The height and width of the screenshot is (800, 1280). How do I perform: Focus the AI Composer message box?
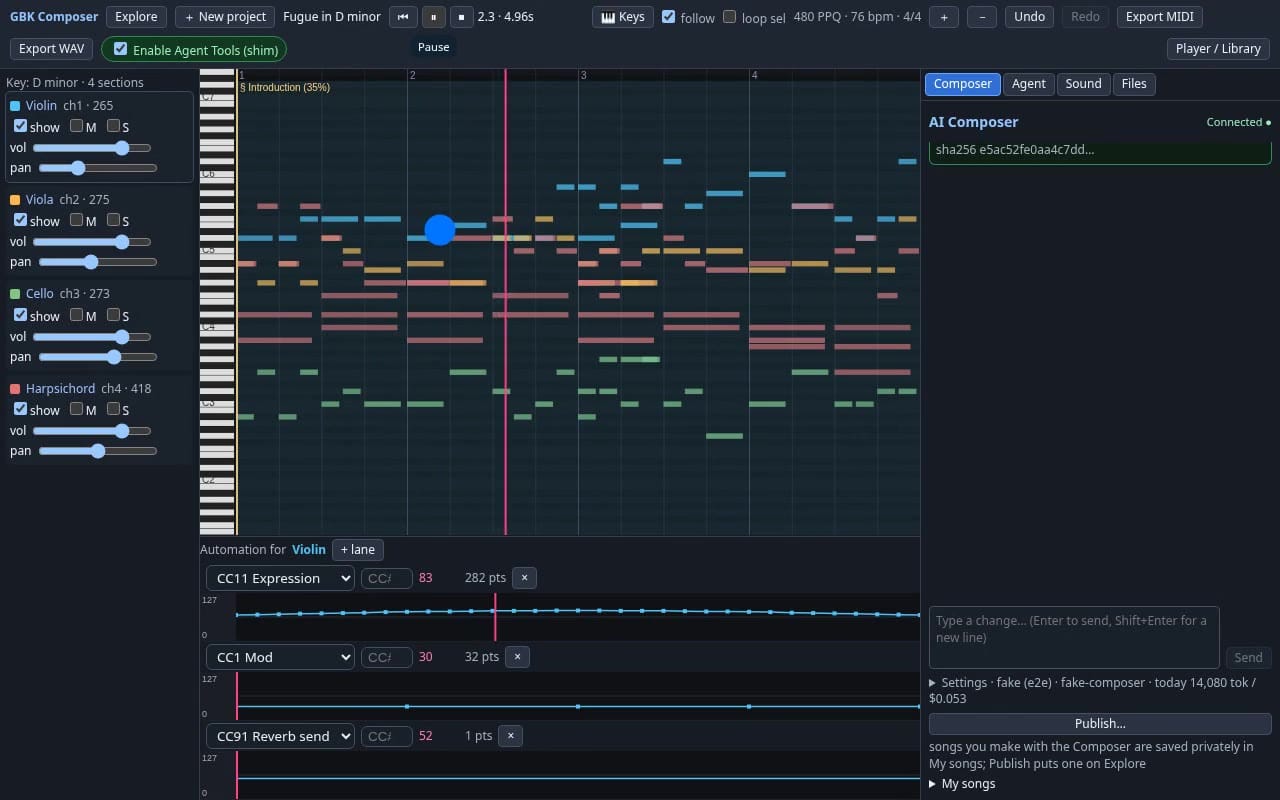pos(1074,637)
